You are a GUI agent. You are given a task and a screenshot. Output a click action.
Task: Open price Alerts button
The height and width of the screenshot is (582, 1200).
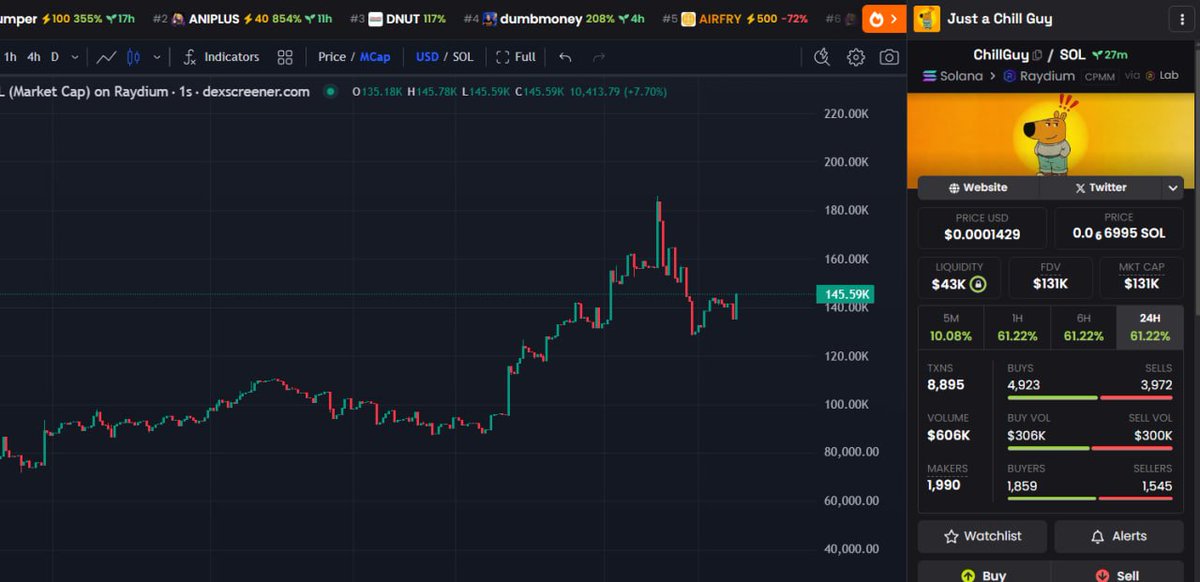tap(1119, 536)
